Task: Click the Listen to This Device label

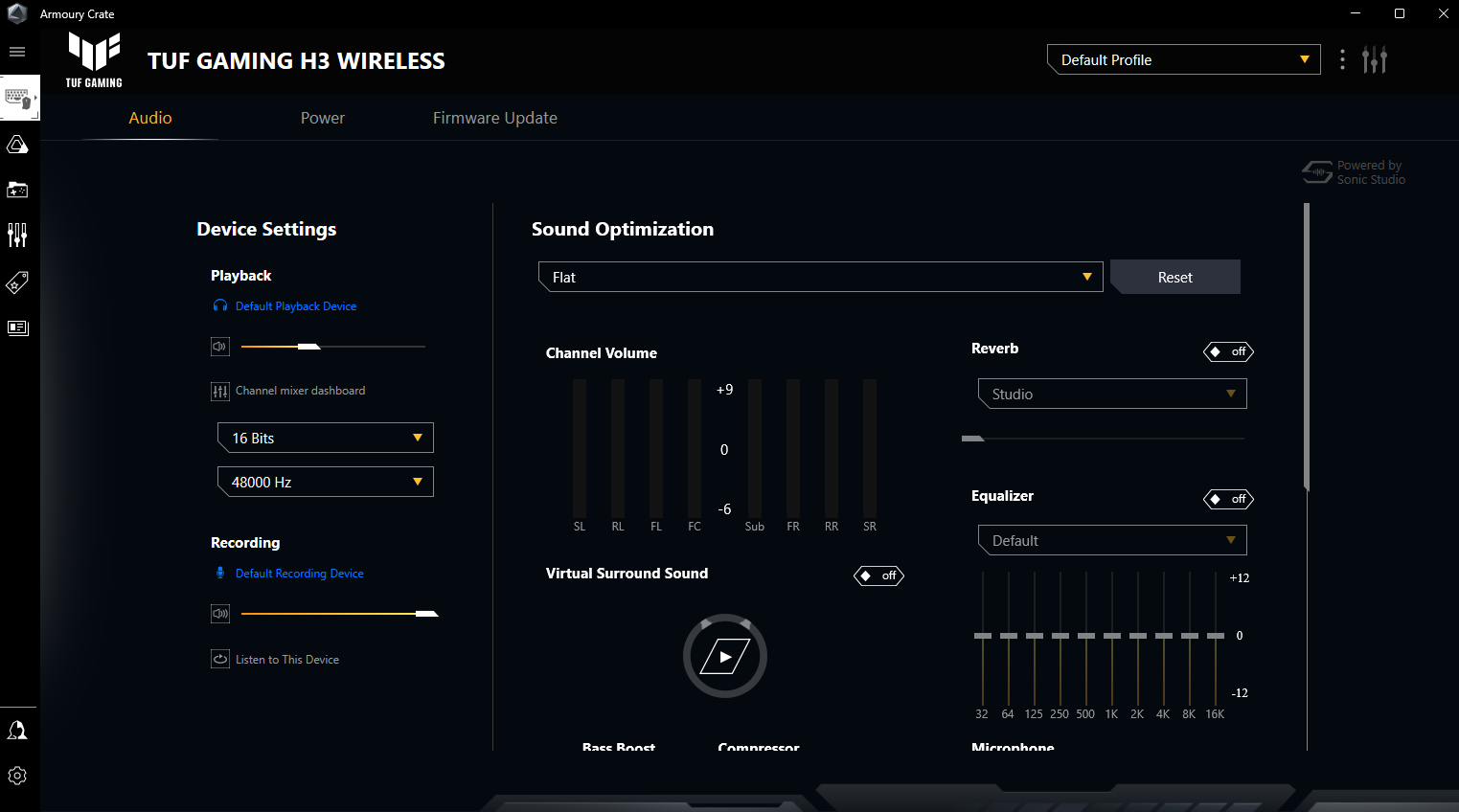Action: click(287, 660)
